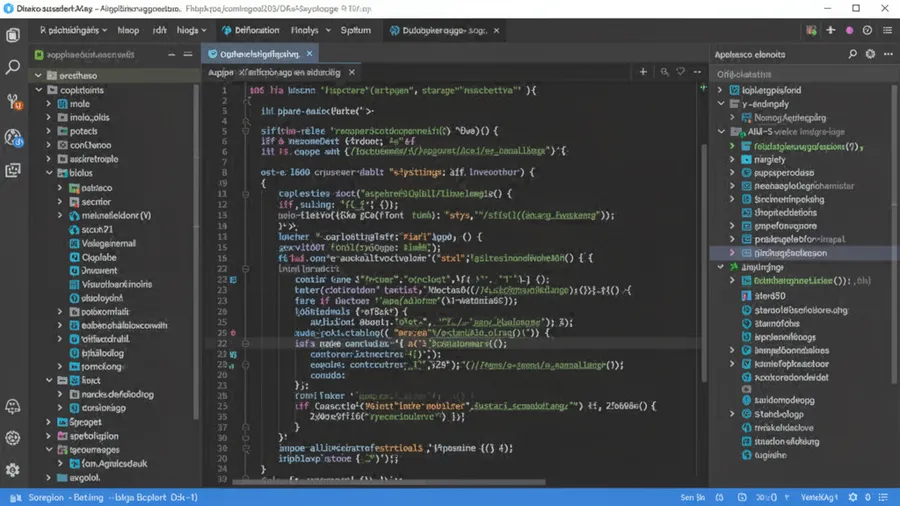Click the icon at the status bar's far left
Viewport: 900px width, 506px height.
15,497
